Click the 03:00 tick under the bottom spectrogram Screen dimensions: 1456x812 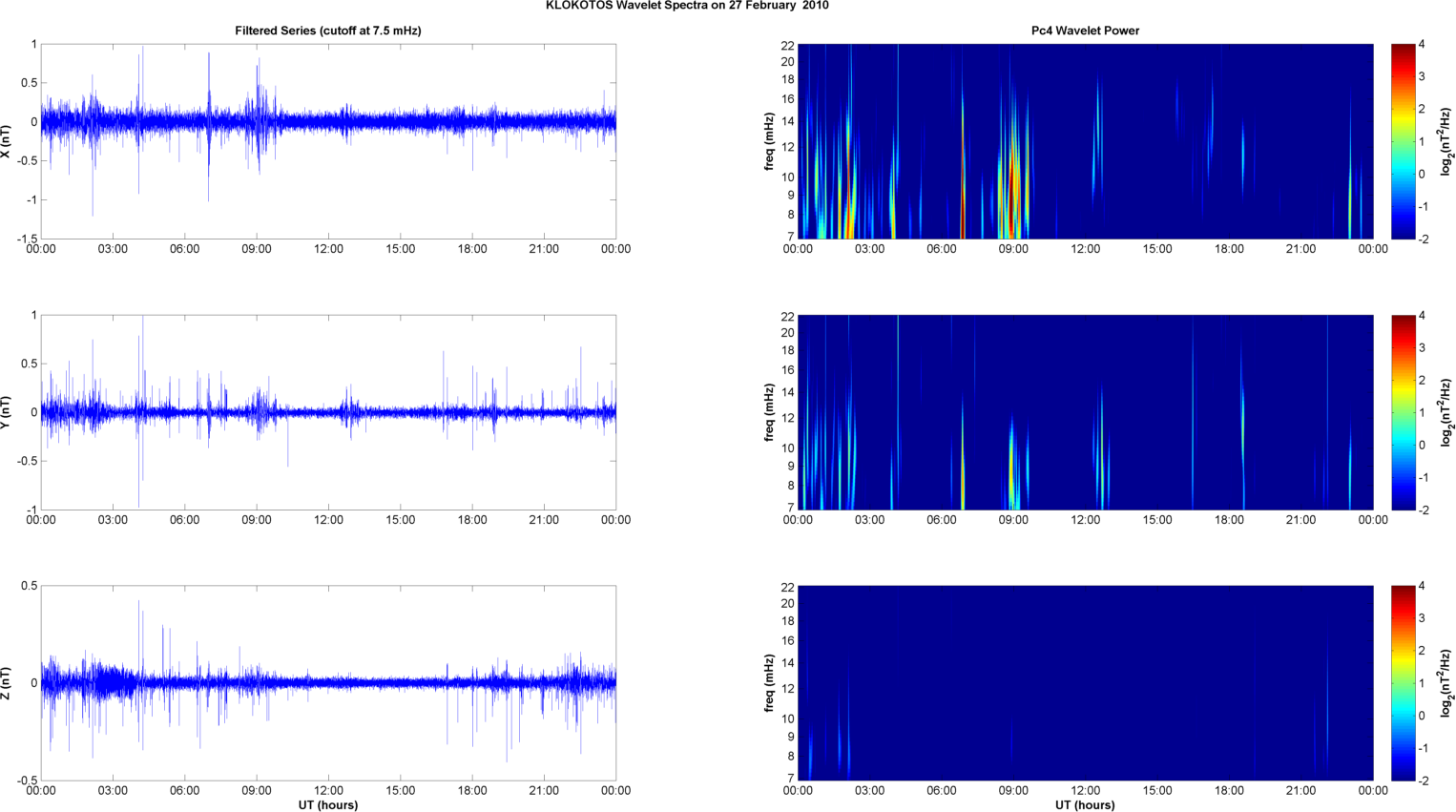pos(869,791)
